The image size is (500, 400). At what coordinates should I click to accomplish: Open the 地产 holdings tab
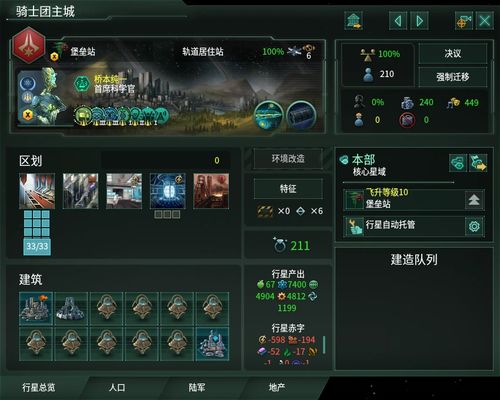(277, 387)
